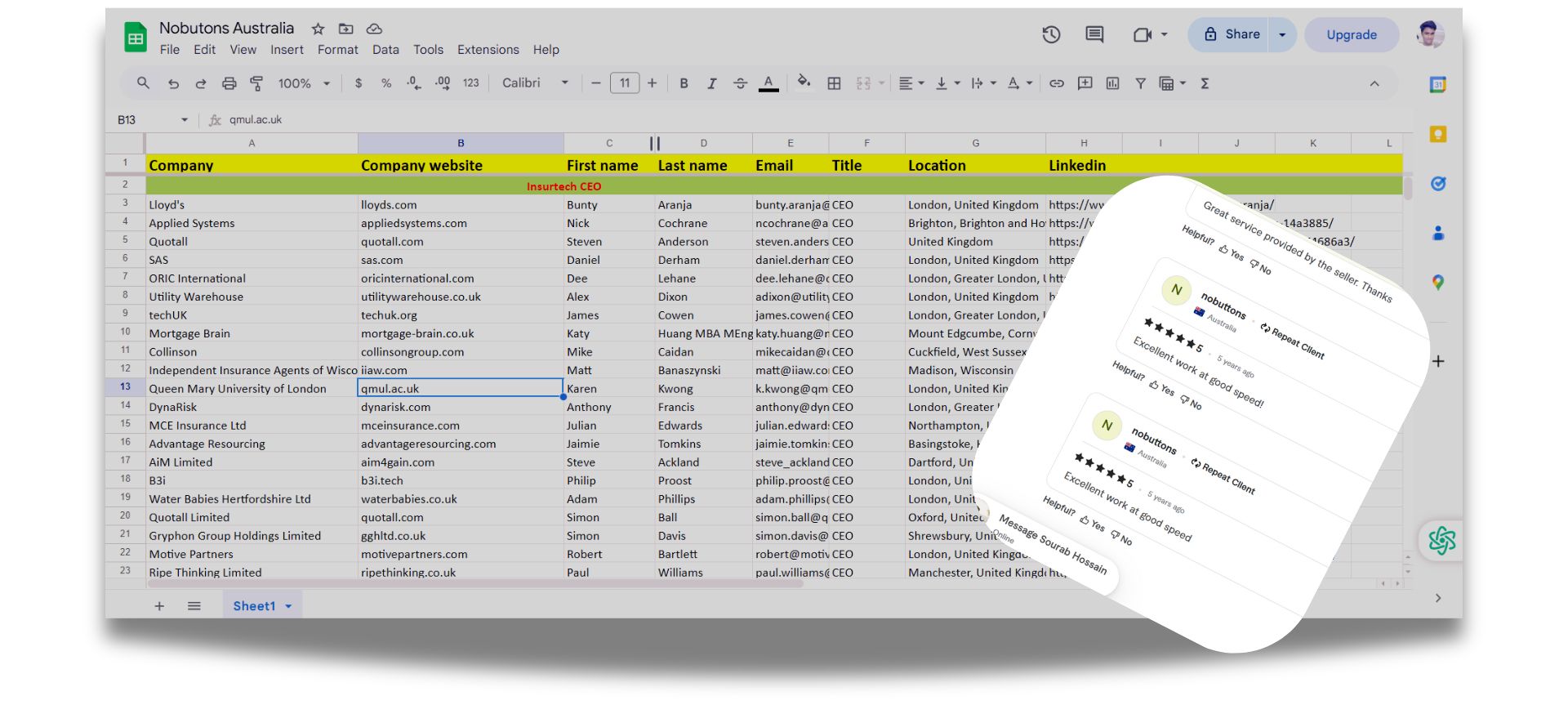The image size is (1568, 705).
Task: Open the Edit menu
Action: point(204,50)
